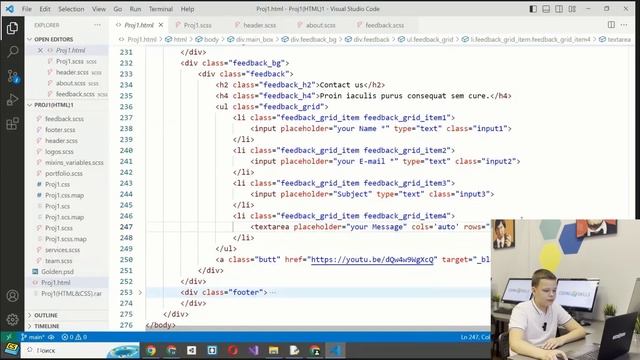Image resolution: width=640 pixels, height=360 pixels.
Task: Open logos.scss in the file tree
Action: (59, 151)
